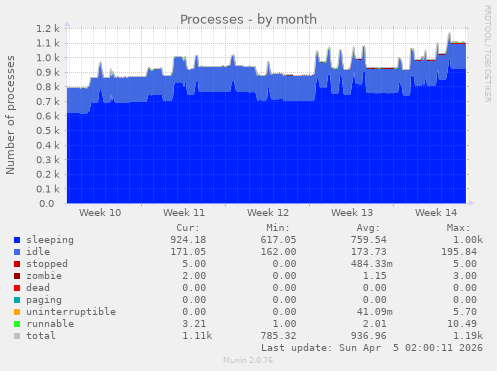Click the 'Week 13' axis label
Screen dimensions: 497x371
pyautogui.click(x=352, y=213)
